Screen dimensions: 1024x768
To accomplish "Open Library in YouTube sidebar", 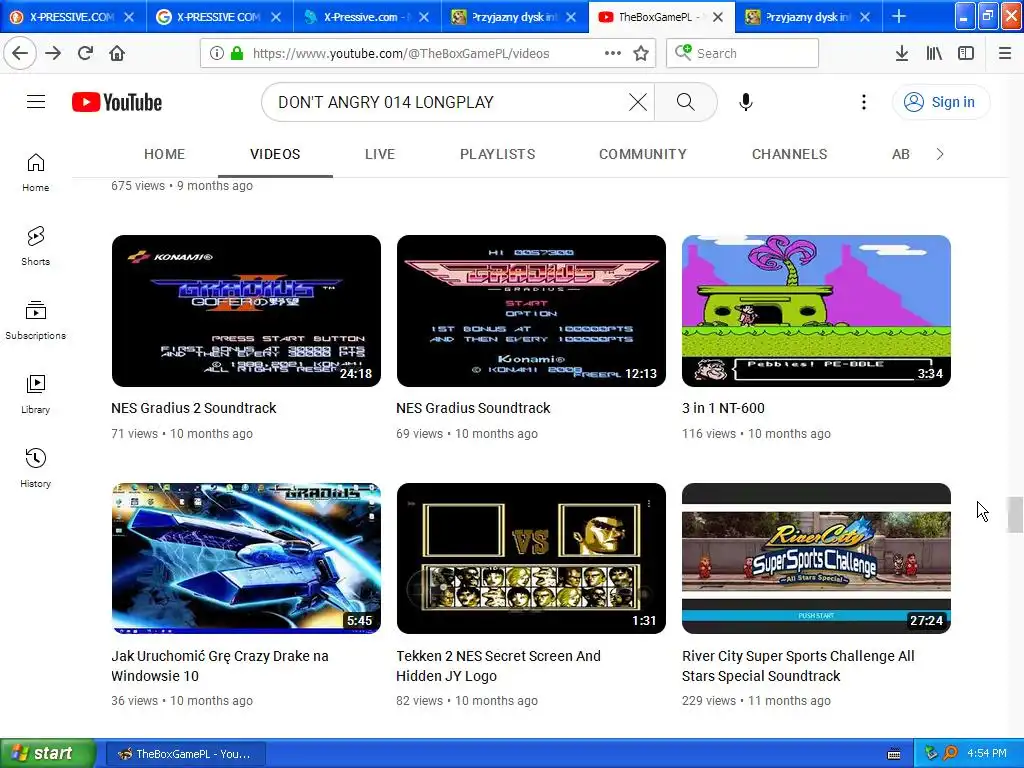I will (36, 394).
